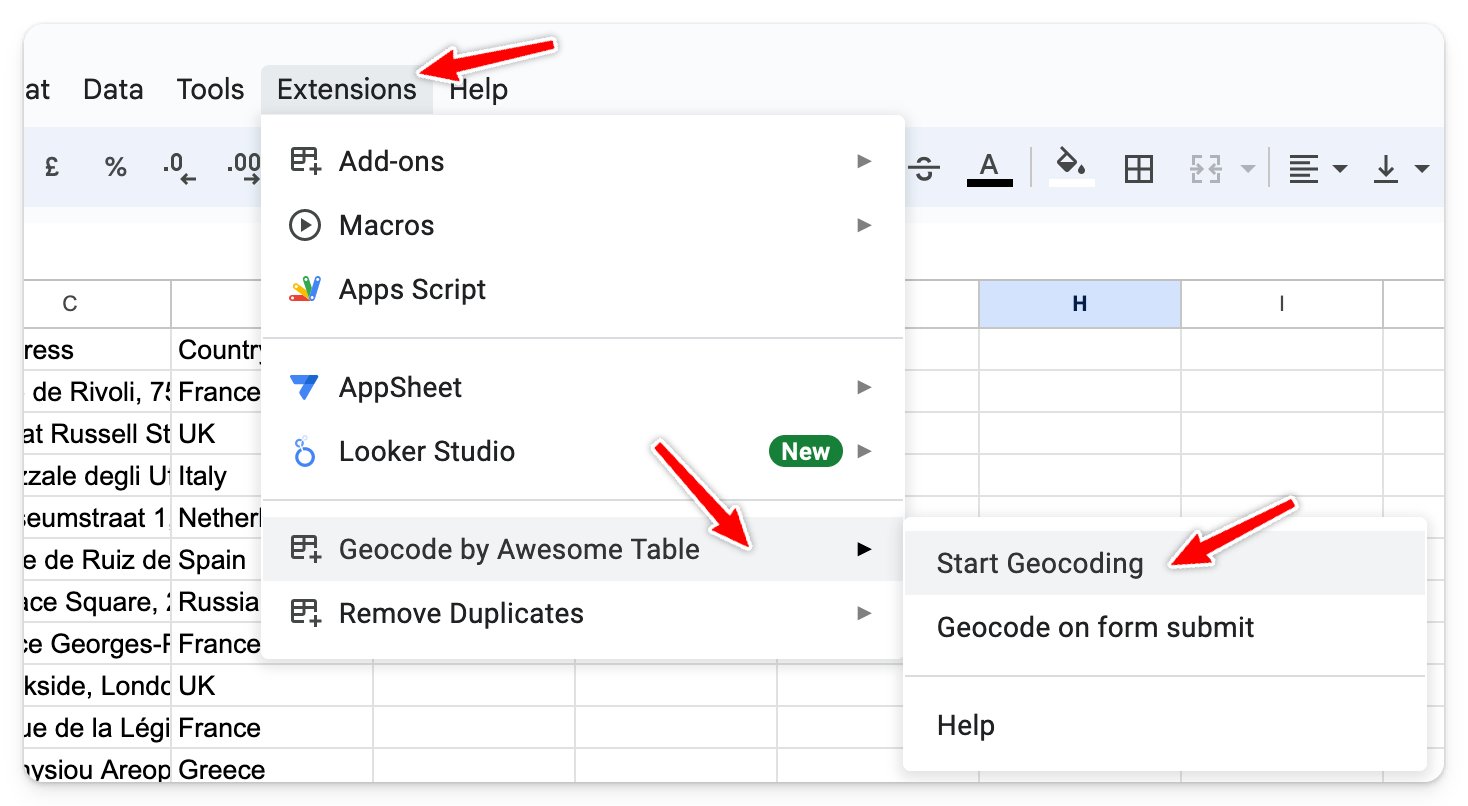Click the percent format icon
Screen dimensions: 1468x806
click(116, 168)
